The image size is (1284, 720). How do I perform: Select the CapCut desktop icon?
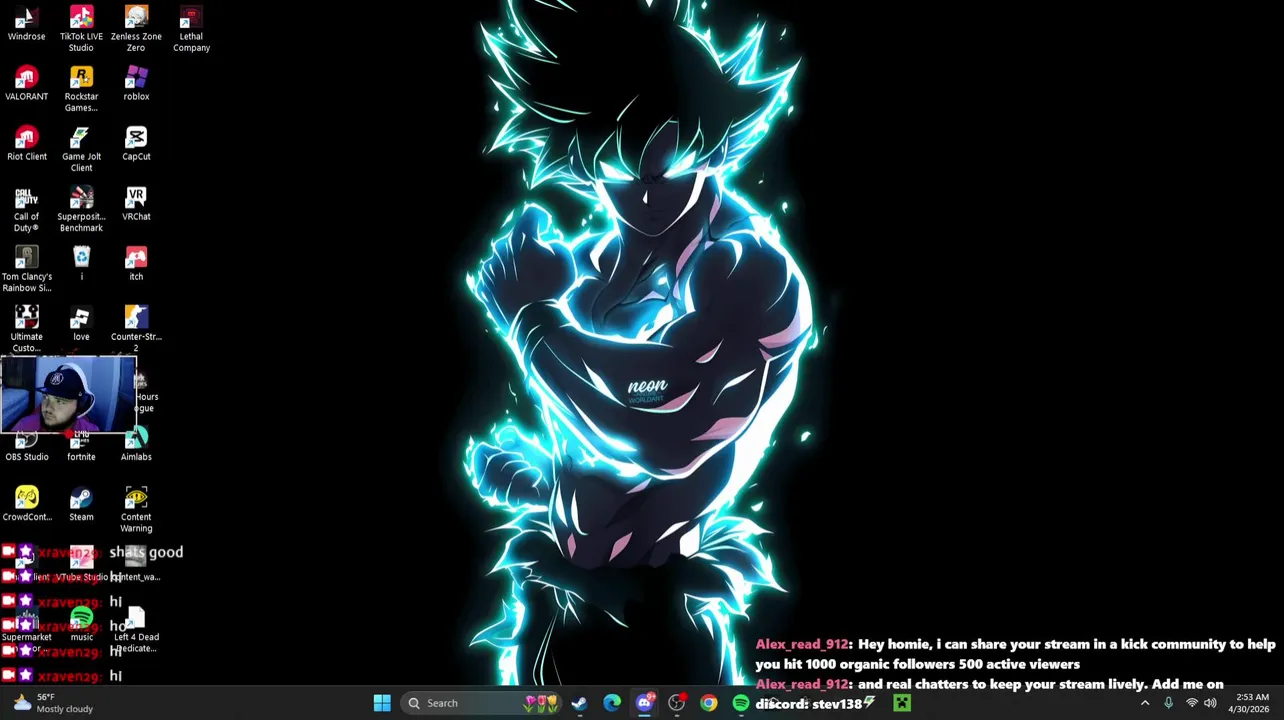[x=136, y=144]
